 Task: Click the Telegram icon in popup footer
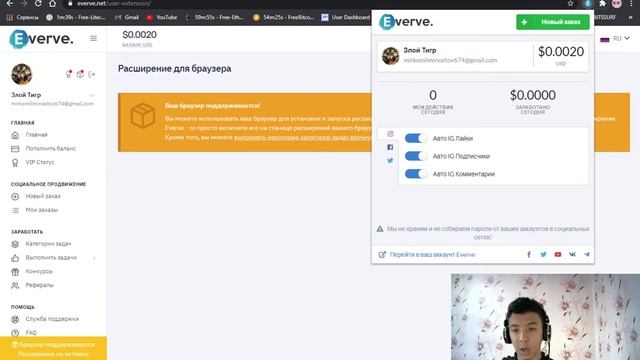point(587,254)
